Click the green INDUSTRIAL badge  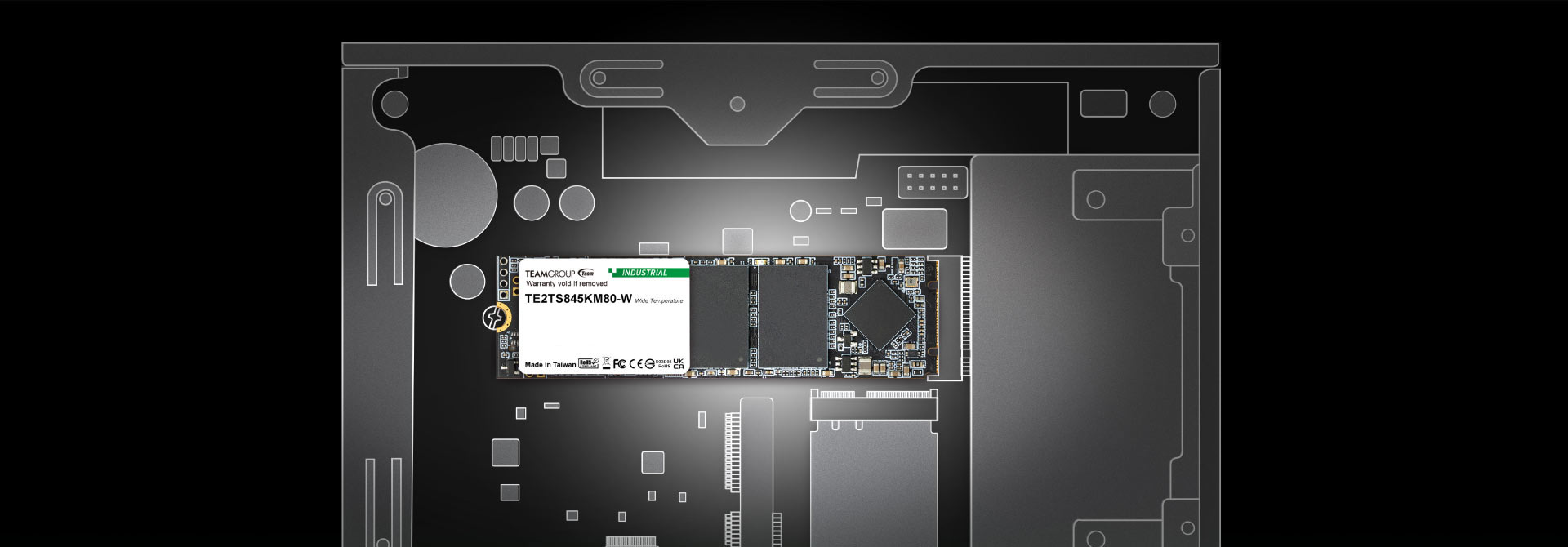pyautogui.click(x=649, y=273)
